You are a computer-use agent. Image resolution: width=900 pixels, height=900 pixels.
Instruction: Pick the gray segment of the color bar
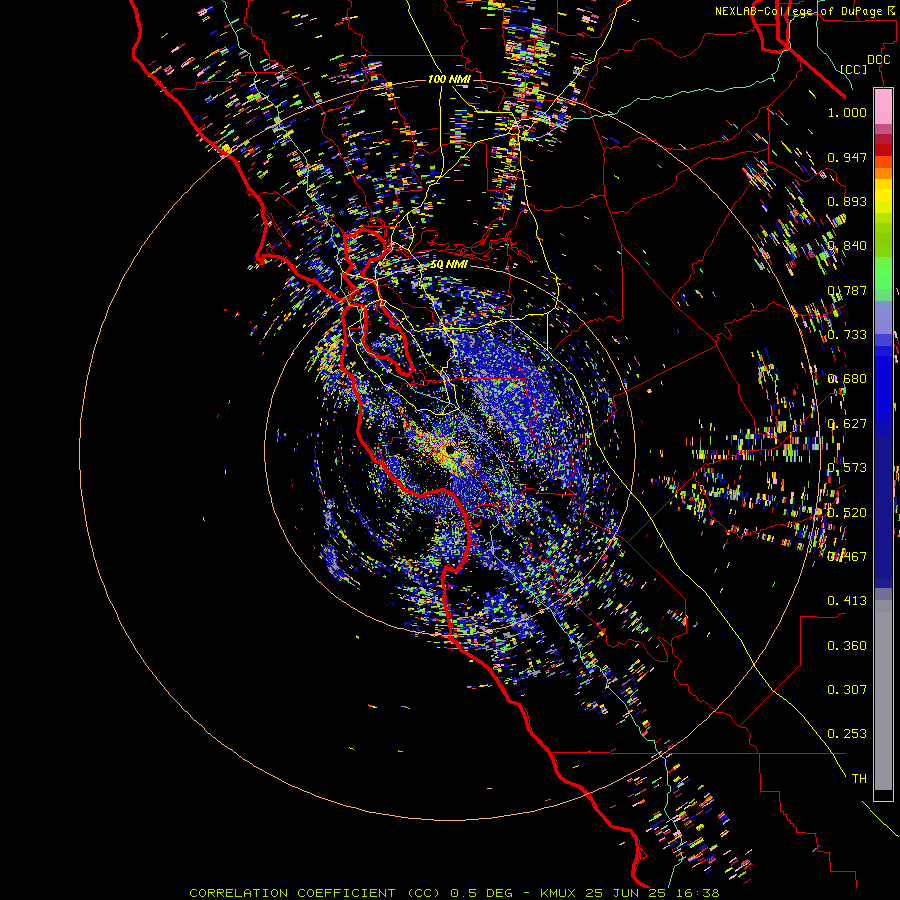pyautogui.click(x=883, y=695)
